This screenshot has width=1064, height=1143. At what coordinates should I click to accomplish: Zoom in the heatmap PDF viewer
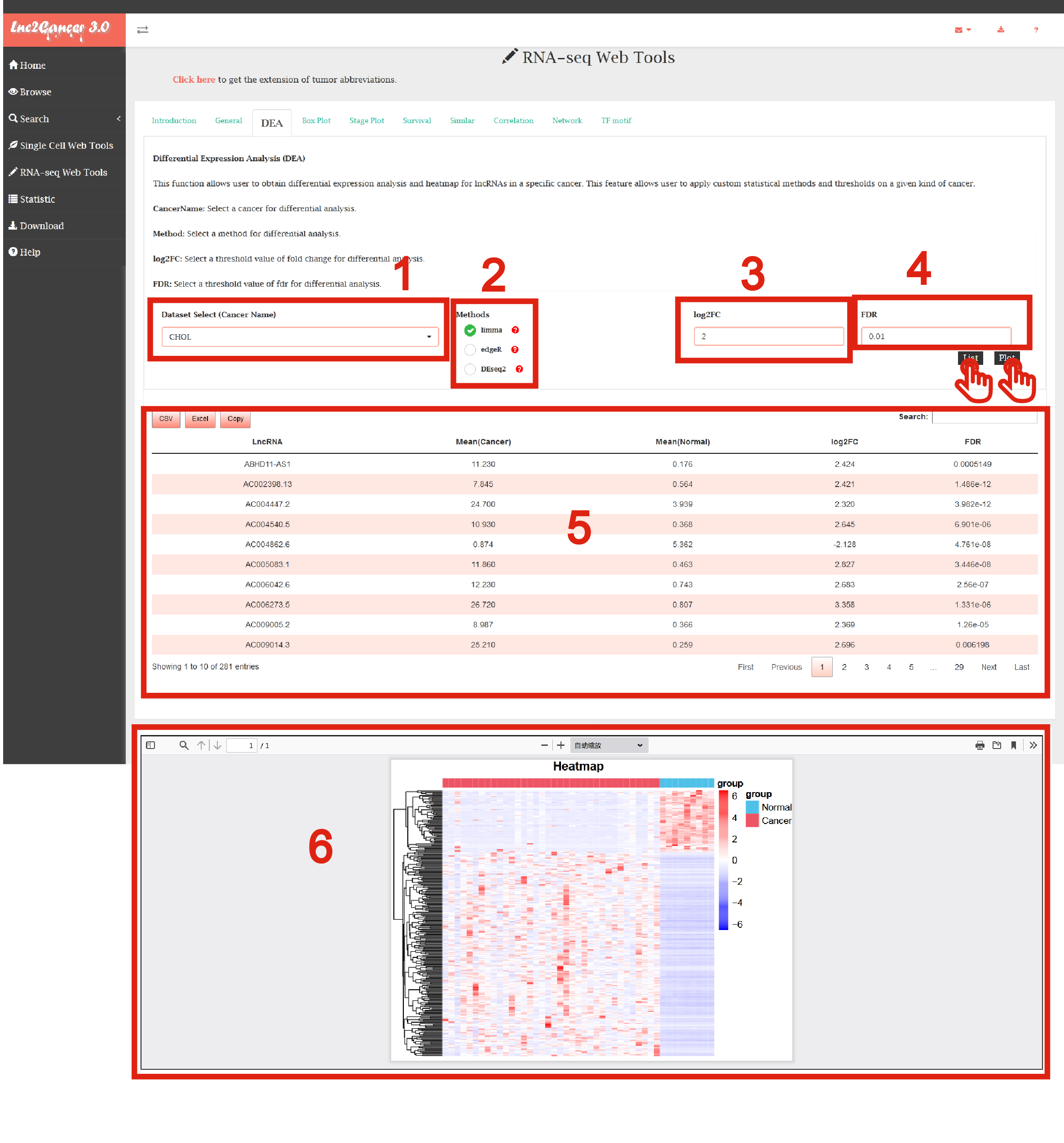[x=561, y=745]
